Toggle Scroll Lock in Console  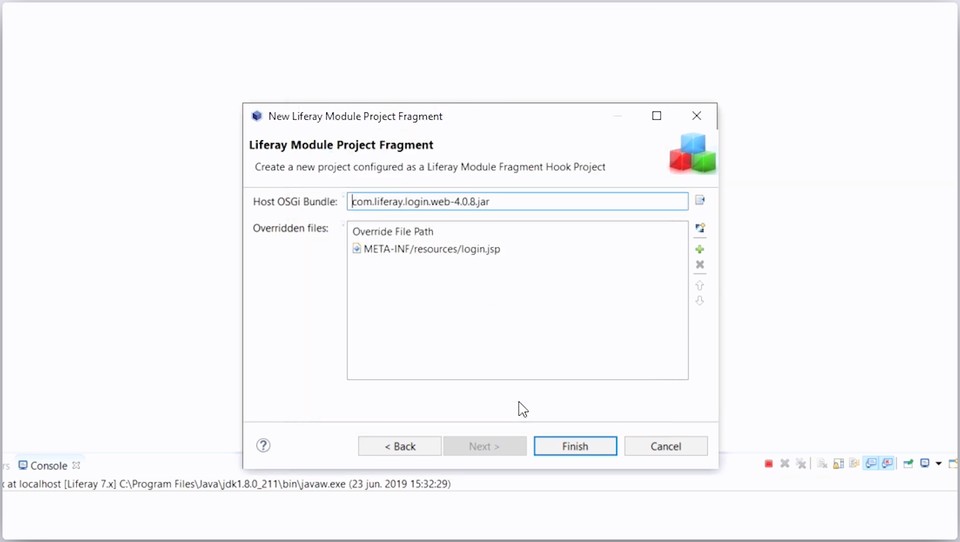[x=838, y=464]
